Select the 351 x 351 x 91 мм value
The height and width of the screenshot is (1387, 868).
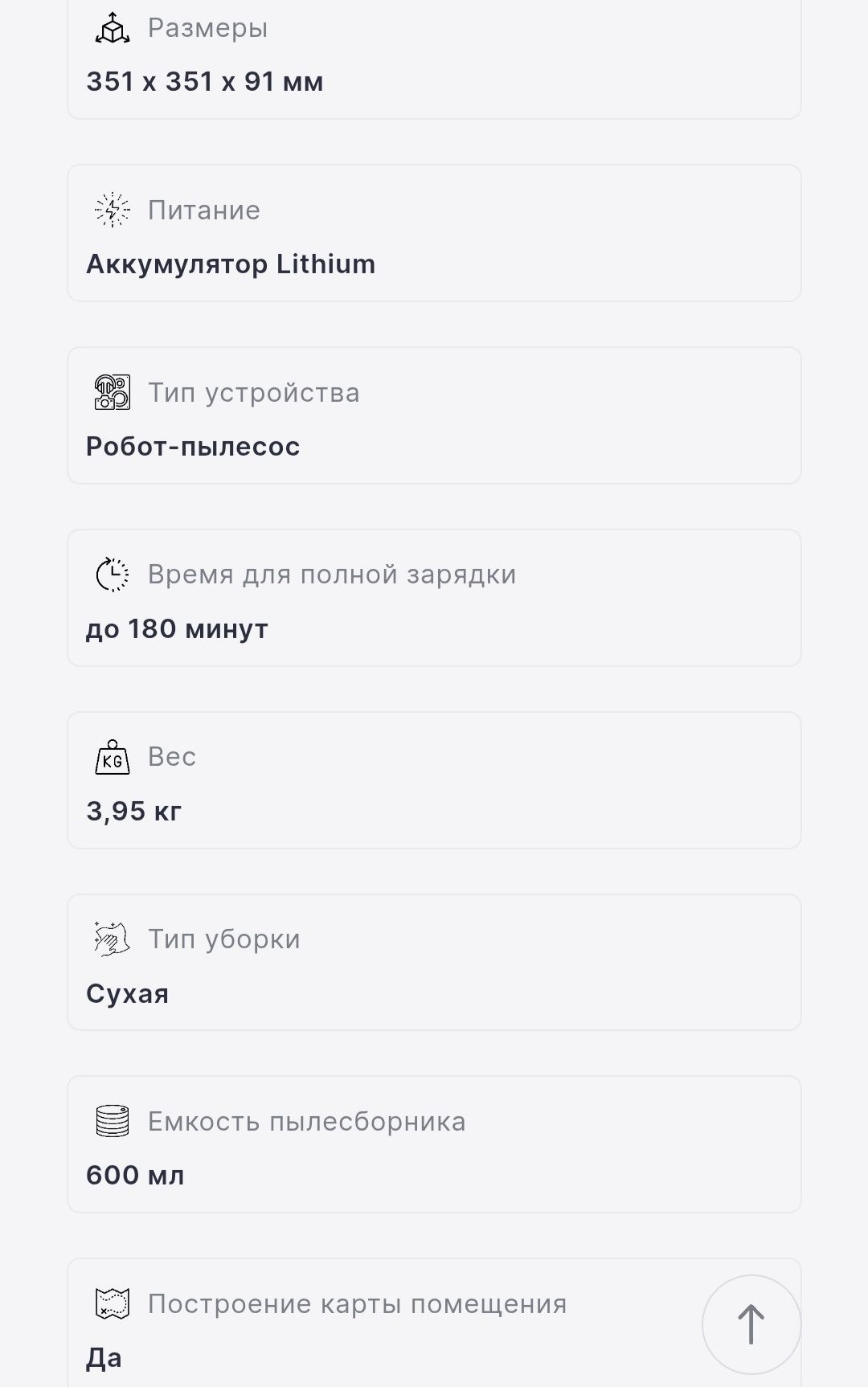click(x=205, y=81)
